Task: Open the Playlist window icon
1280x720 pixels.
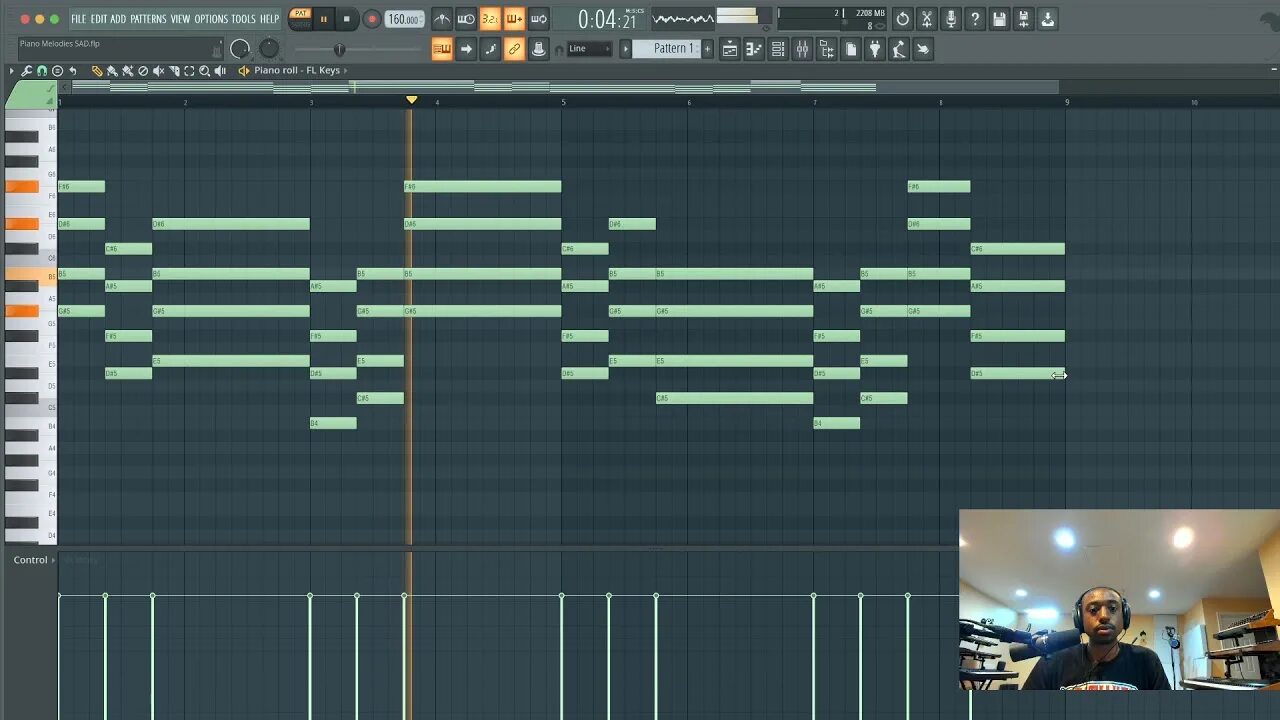Action: (730, 49)
